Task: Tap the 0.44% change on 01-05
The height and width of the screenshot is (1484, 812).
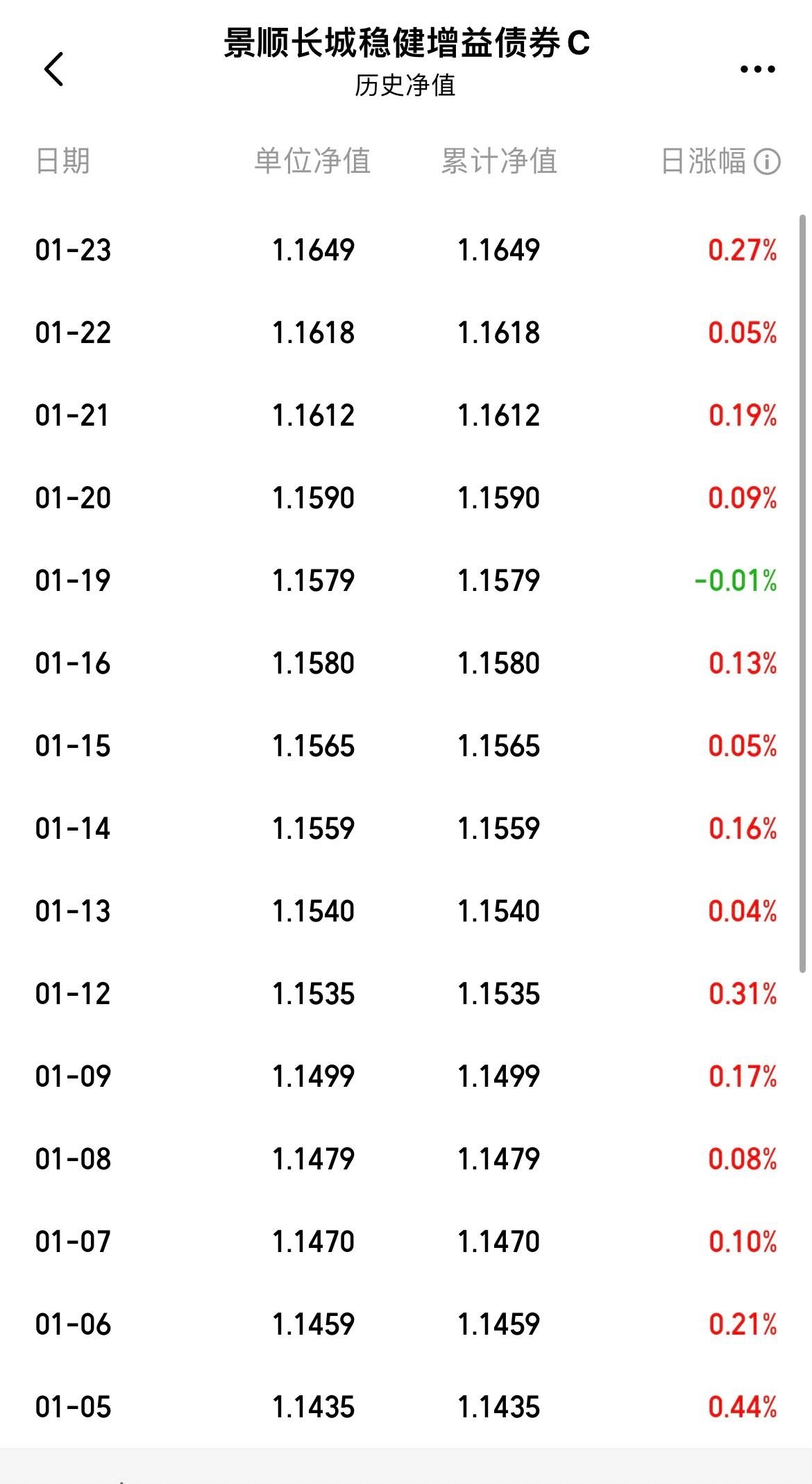Action: pyautogui.click(x=743, y=1407)
